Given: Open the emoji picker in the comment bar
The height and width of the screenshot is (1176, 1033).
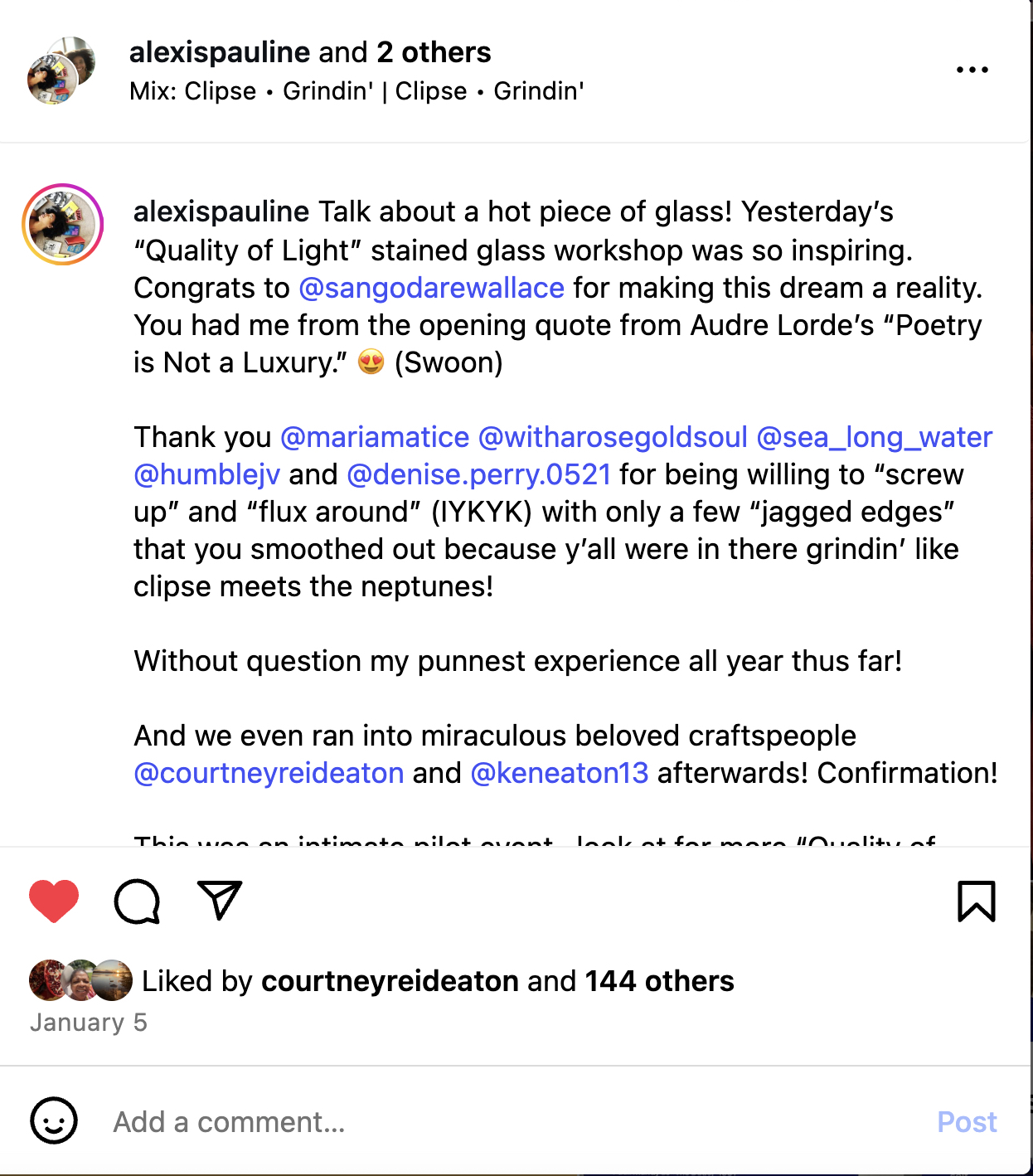Looking at the screenshot, I should pos(53,1123).
